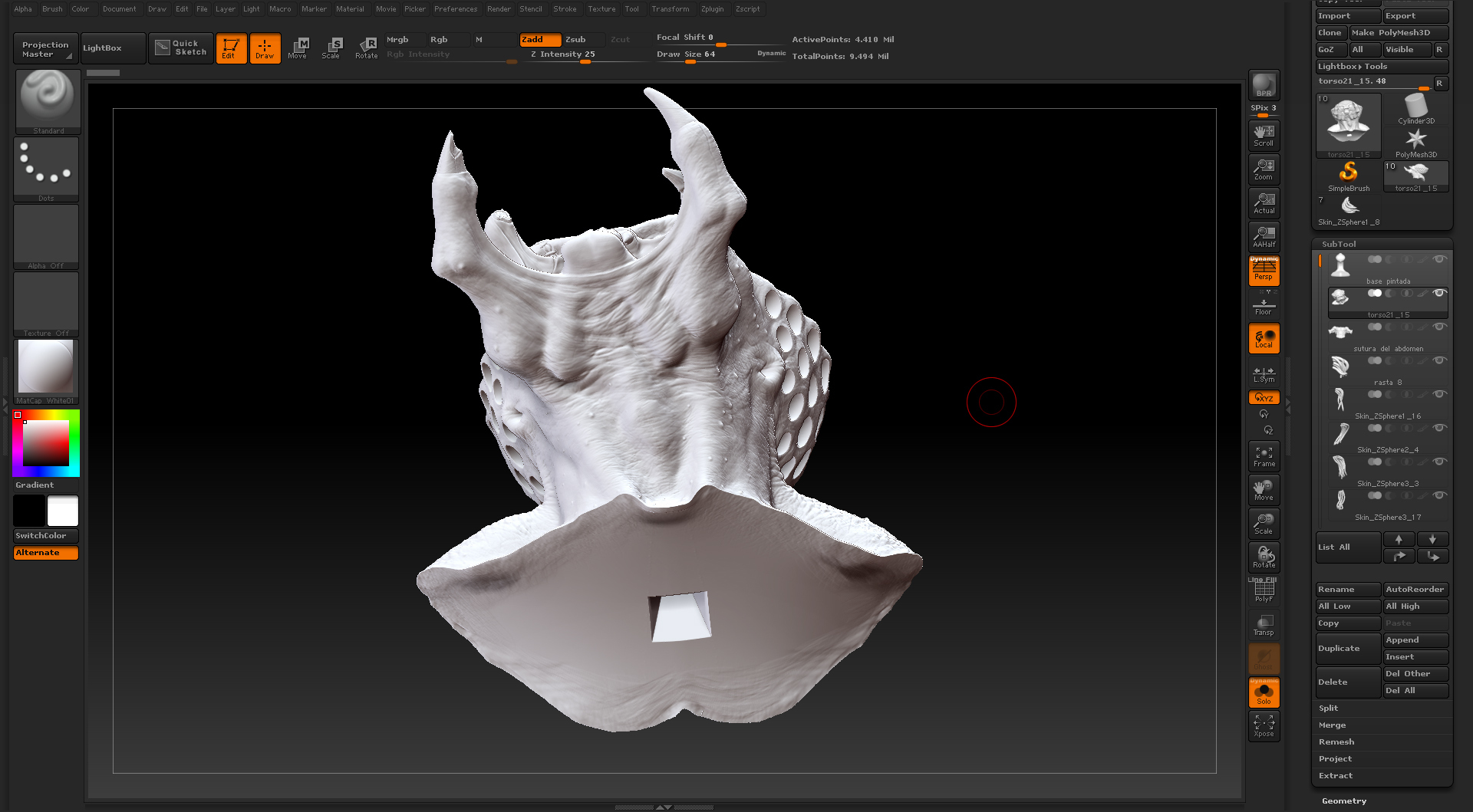Select the torso21_15 tool thumbnail
The height and width of the screenshot is (812, 1473).
(1348, 123)
